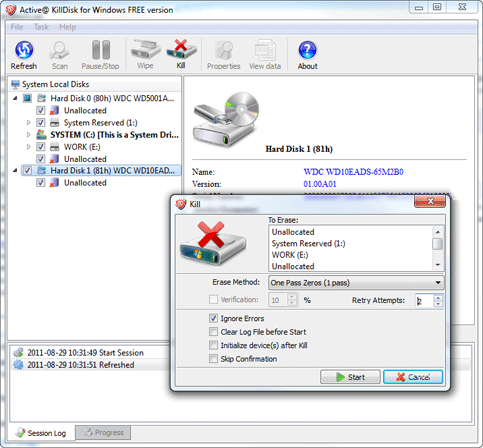Click the Kill toolbar icon
Image resolution: width=483 pixels, height=448 pixels.
(x=181, y=49)
